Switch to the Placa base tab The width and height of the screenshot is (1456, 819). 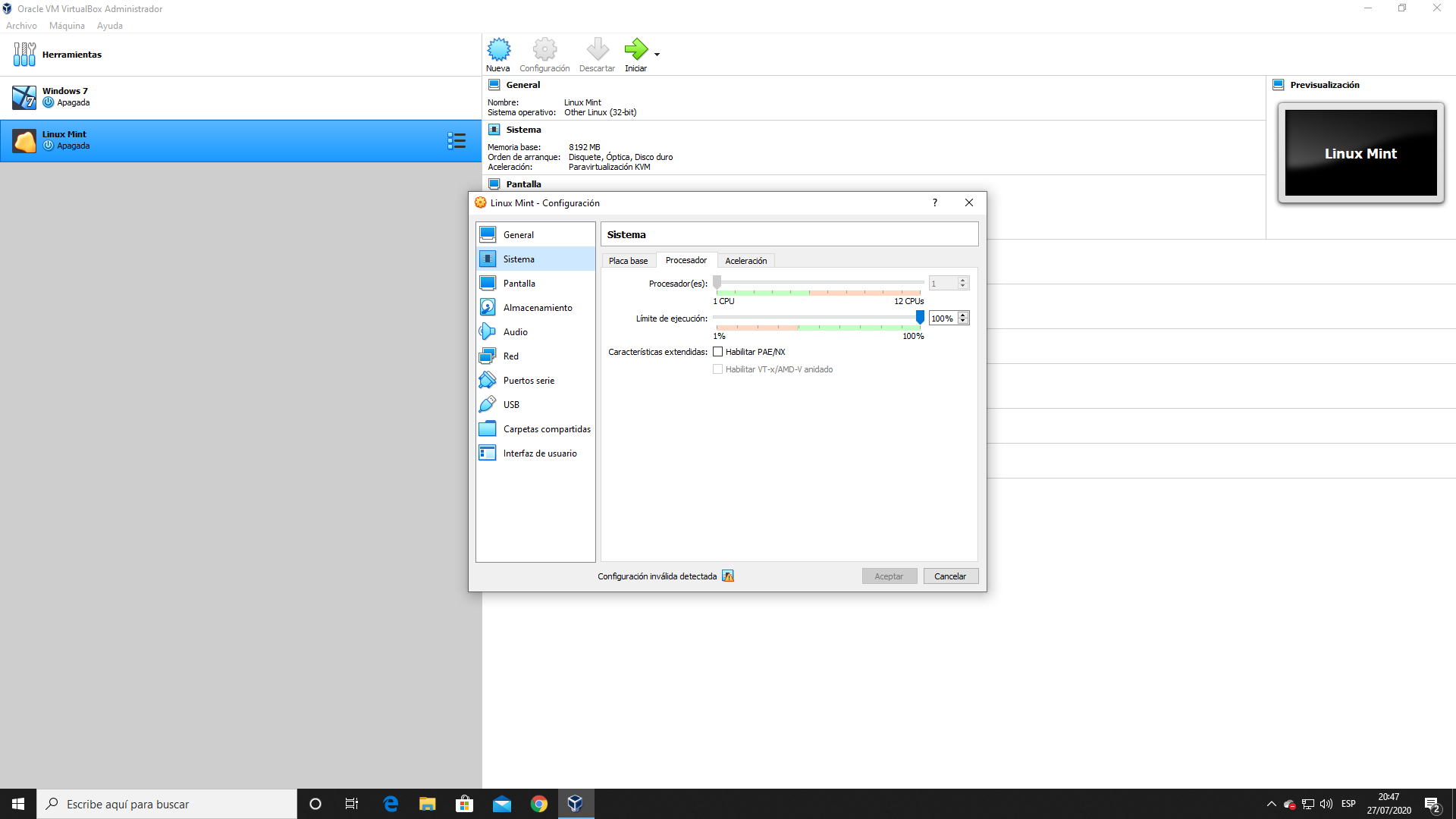[x=628, y=261]
